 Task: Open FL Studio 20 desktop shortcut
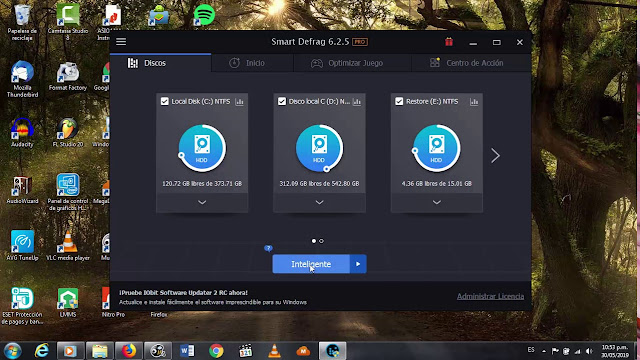point(68,133)
